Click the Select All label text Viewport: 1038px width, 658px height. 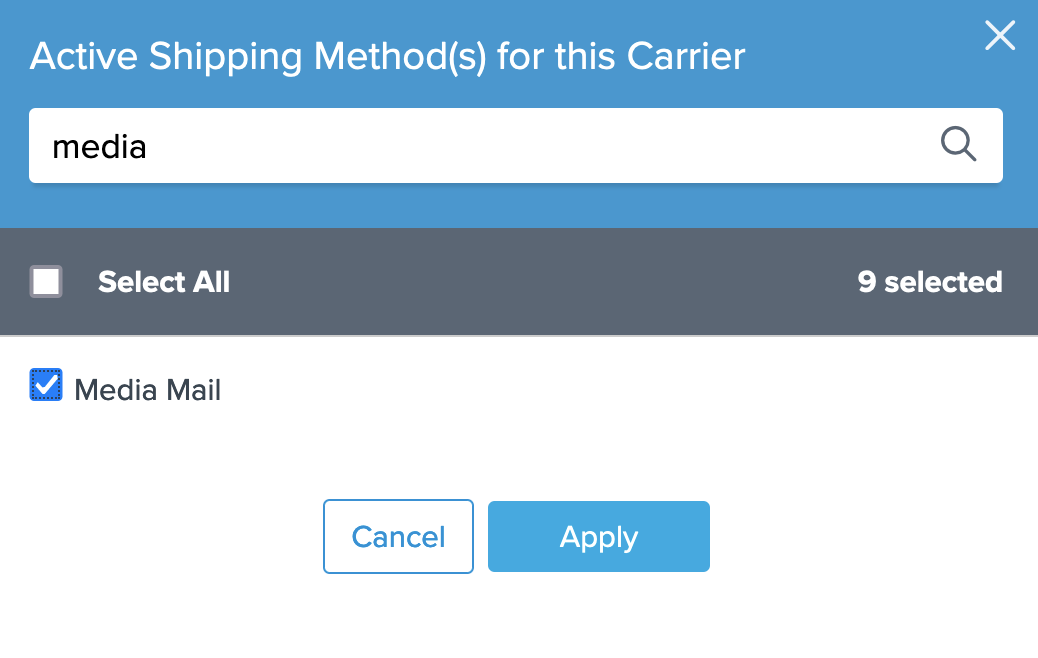tap(164, 282)
